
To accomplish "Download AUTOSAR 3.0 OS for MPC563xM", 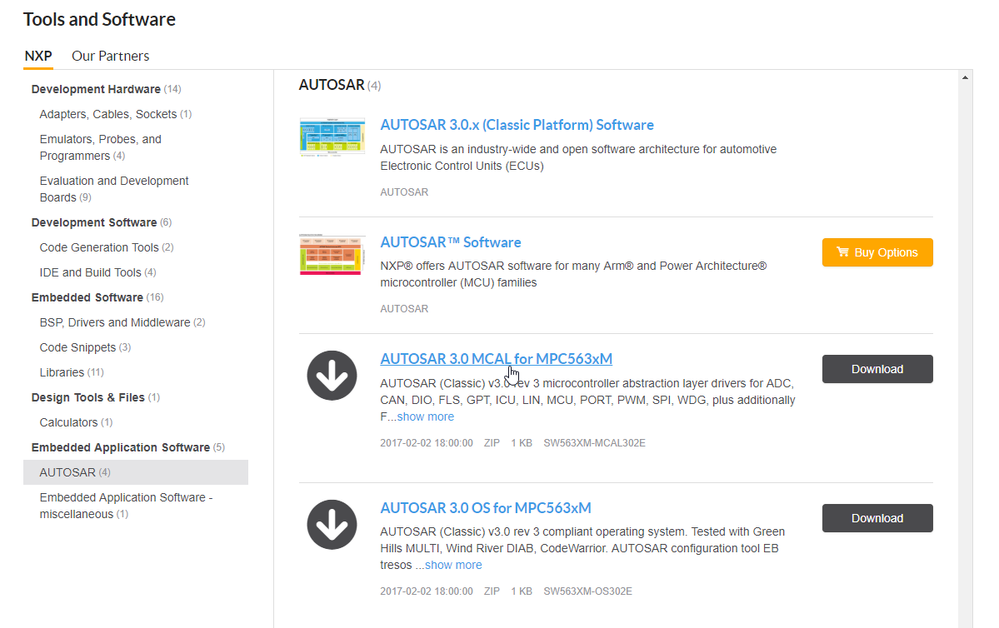I will point(877,518).
